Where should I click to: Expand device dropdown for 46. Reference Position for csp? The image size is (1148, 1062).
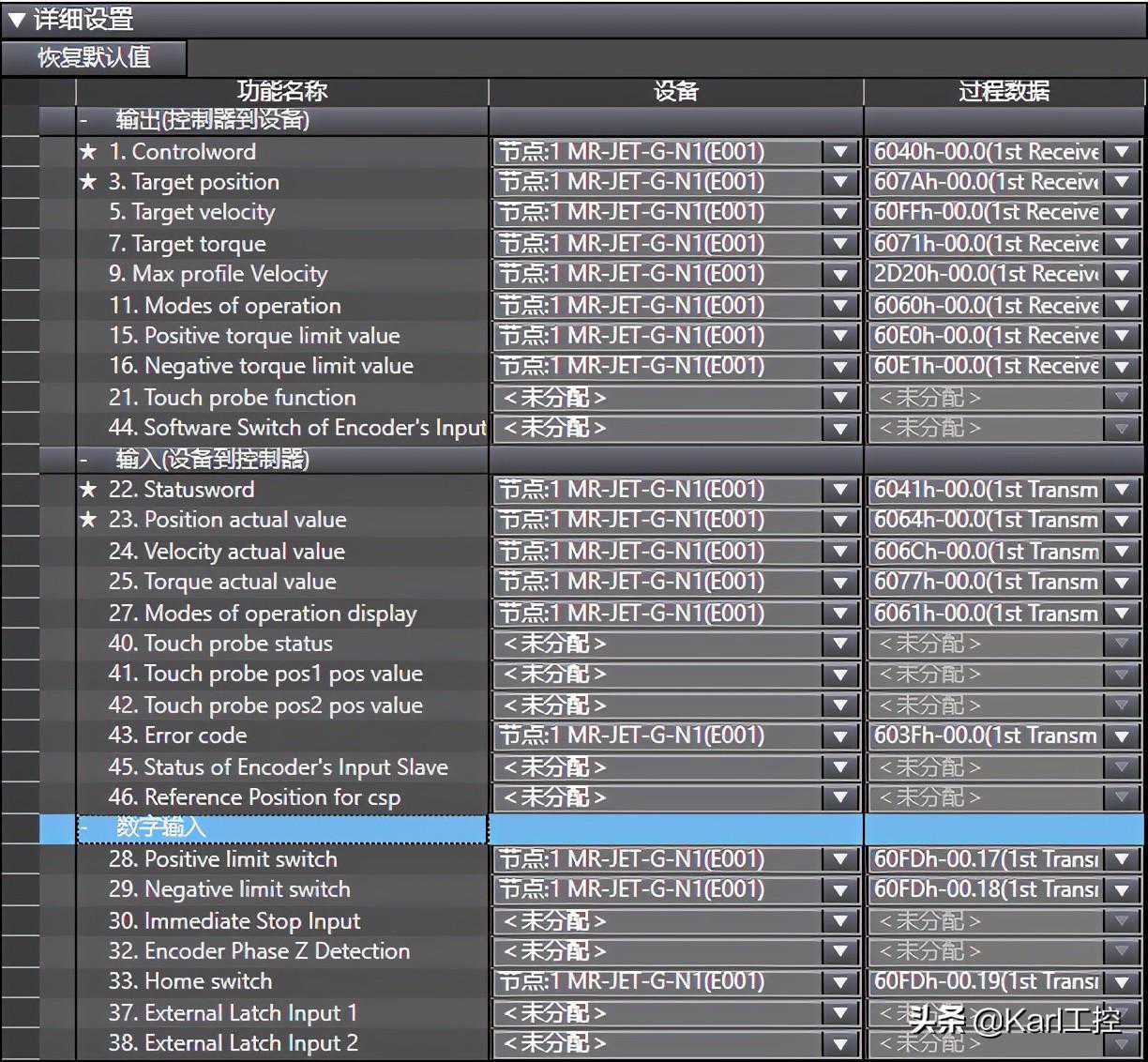click(x=840, y=798)
